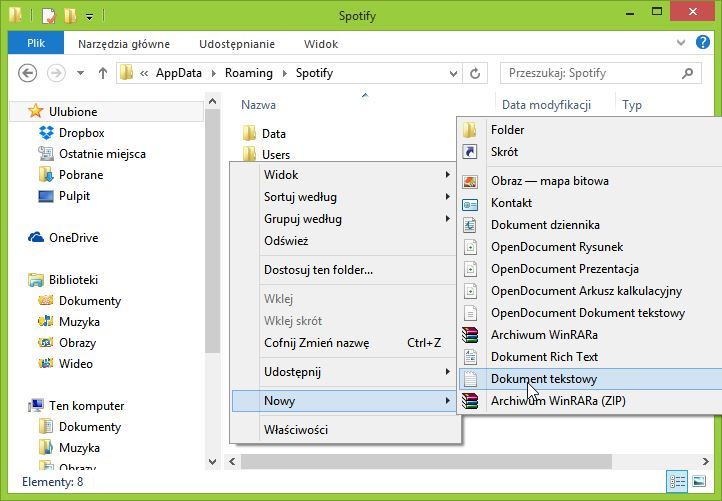The image size is (722, 501).
Task: Create Obraz — mapa bitowa
Action: click(x=591, y=181)
